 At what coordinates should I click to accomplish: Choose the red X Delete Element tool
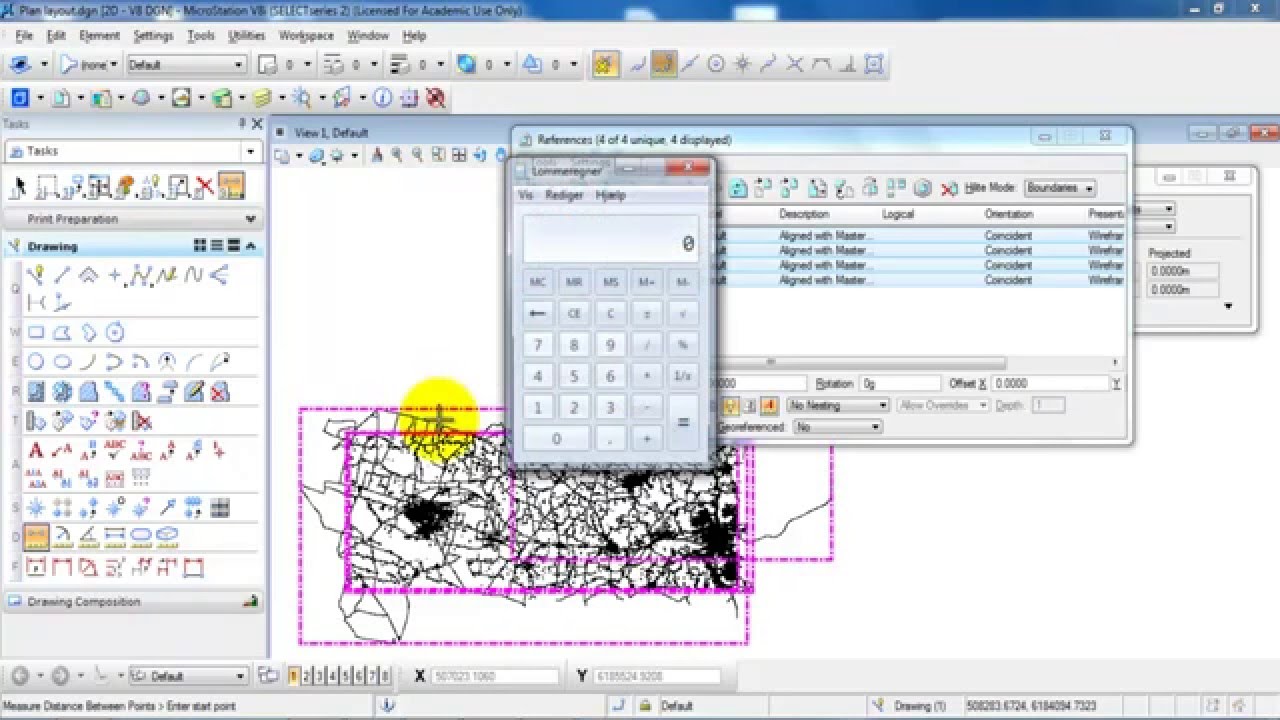click(205, 186)
